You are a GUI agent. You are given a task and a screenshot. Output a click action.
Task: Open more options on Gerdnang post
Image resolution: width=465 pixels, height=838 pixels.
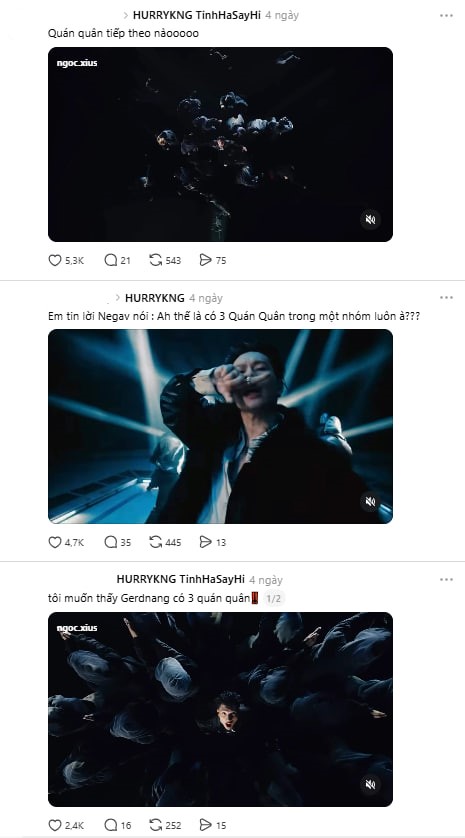[446, 579]
